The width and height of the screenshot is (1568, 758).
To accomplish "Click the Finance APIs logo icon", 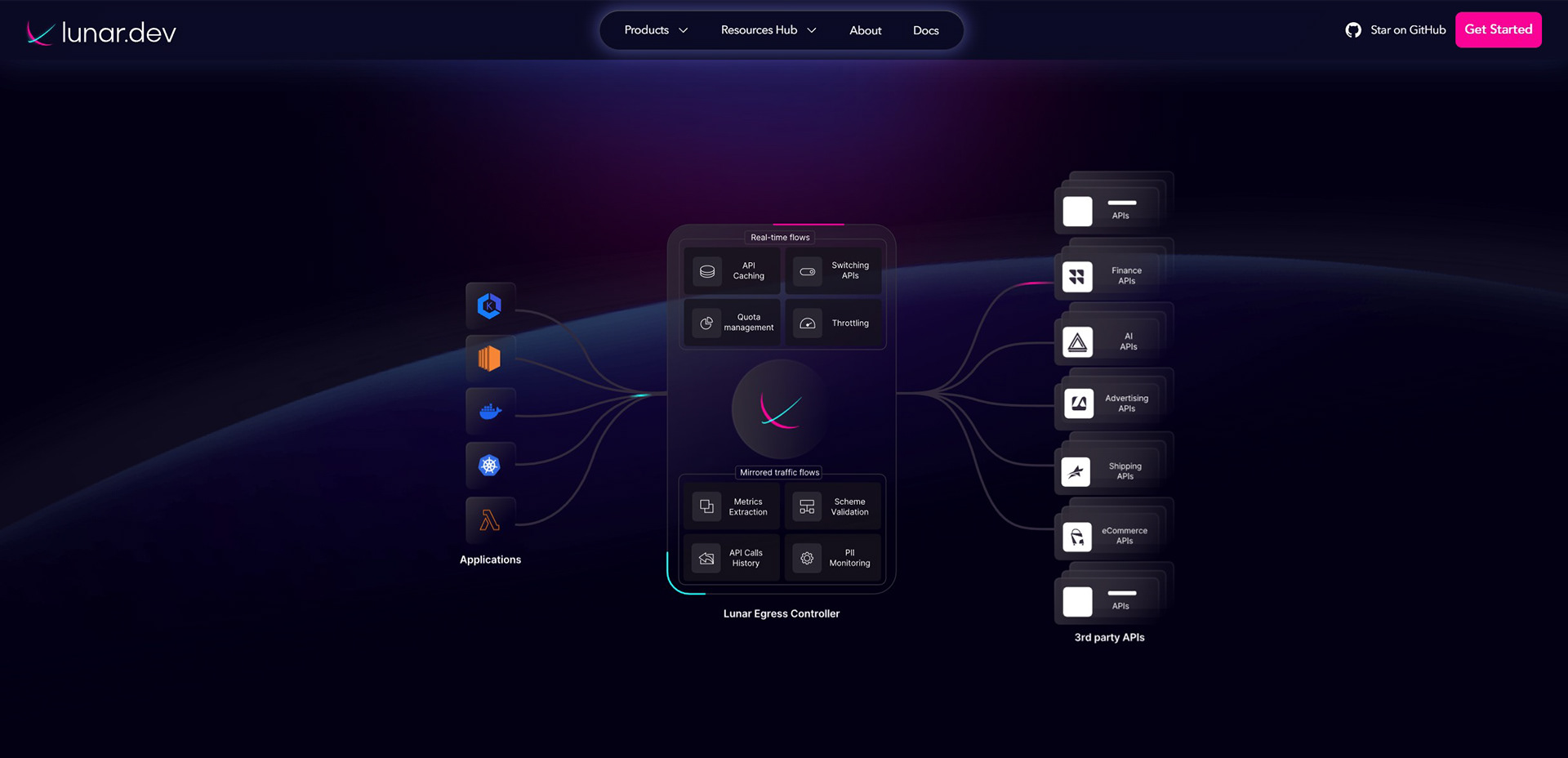I will [1077, 277].
